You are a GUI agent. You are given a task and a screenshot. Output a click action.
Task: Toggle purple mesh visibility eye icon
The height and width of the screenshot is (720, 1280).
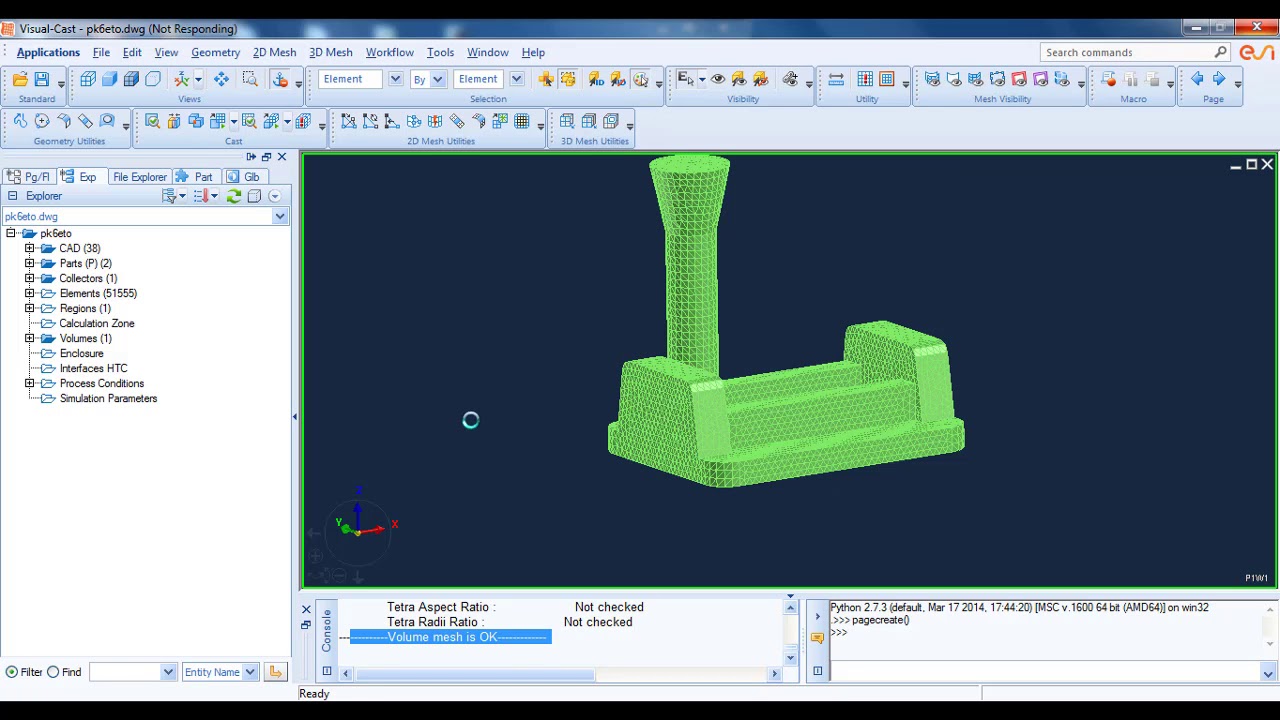(1041, 79)
